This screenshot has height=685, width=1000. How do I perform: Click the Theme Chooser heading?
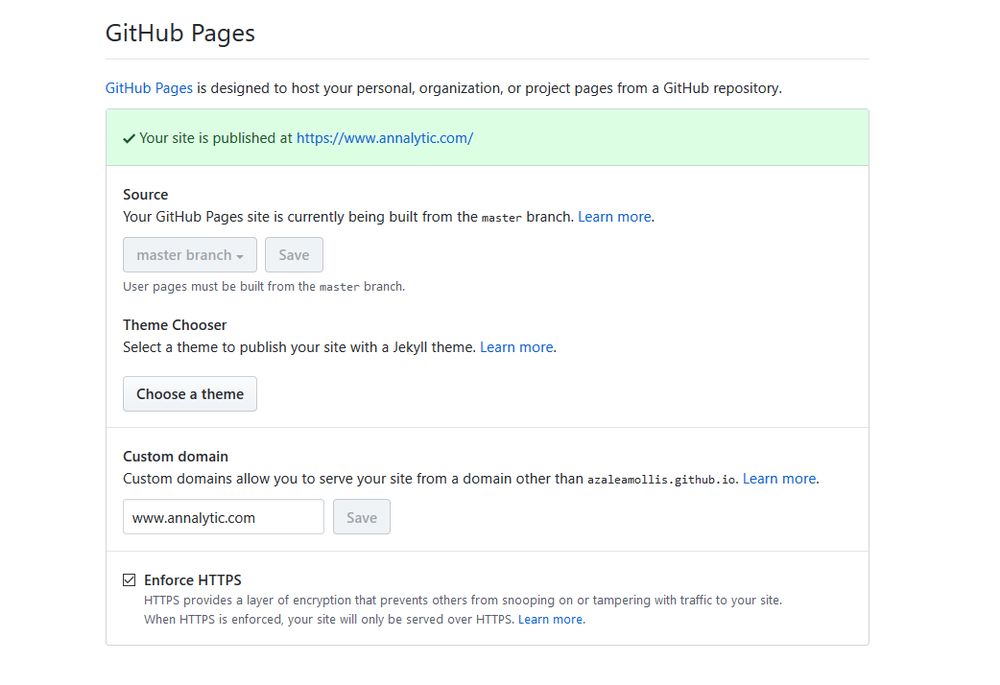click(175, 325)
